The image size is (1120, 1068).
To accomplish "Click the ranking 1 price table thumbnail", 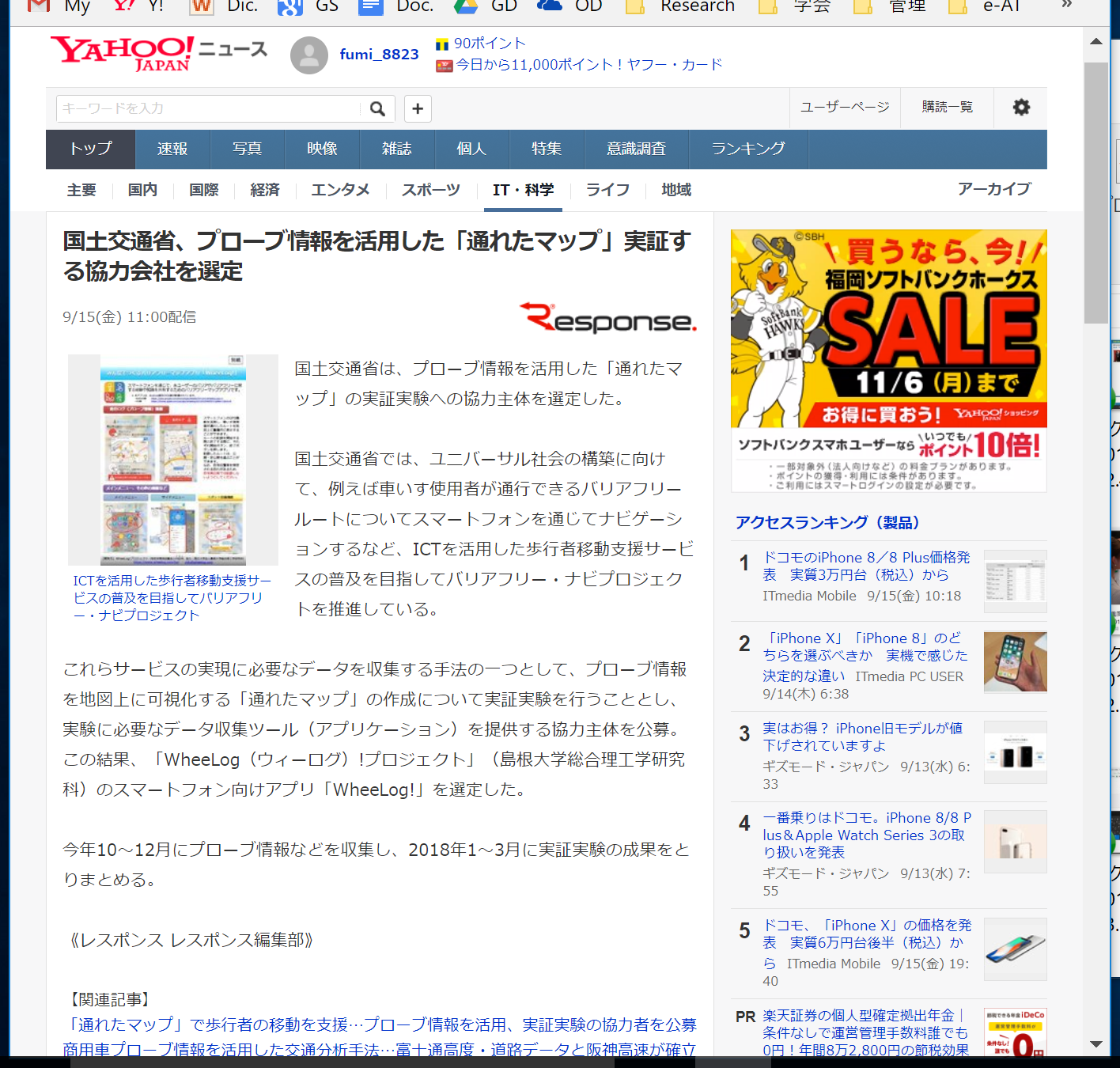I will [x=1016, y=581].
